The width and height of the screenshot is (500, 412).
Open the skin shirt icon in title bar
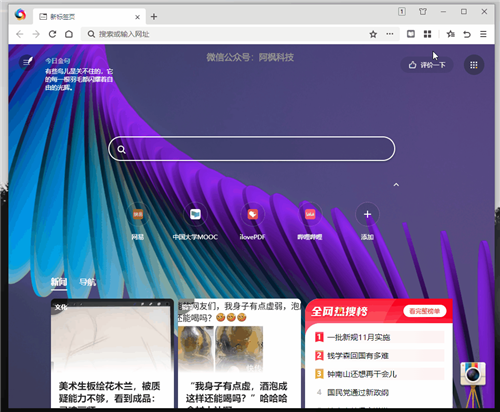tap(423, 12)
